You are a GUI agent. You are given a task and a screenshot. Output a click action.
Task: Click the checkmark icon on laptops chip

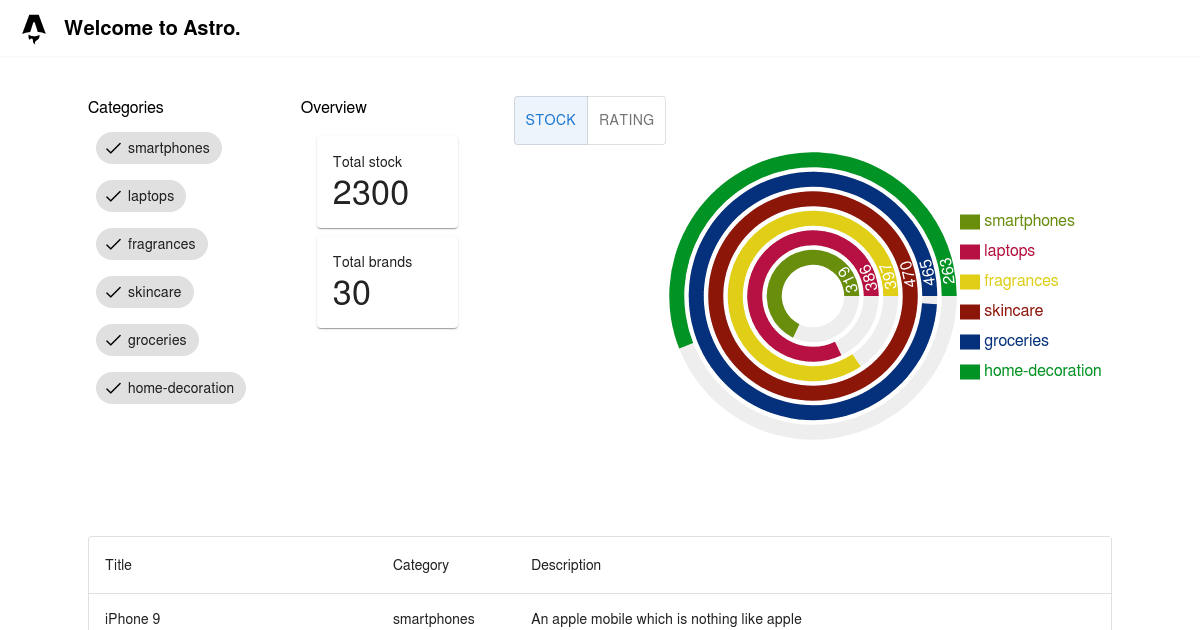click(113, 196)
